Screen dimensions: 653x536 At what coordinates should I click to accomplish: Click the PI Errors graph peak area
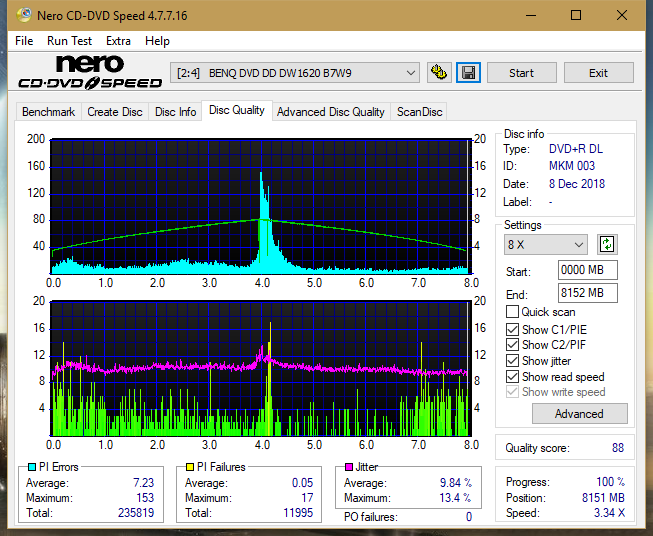click(263, 221)
